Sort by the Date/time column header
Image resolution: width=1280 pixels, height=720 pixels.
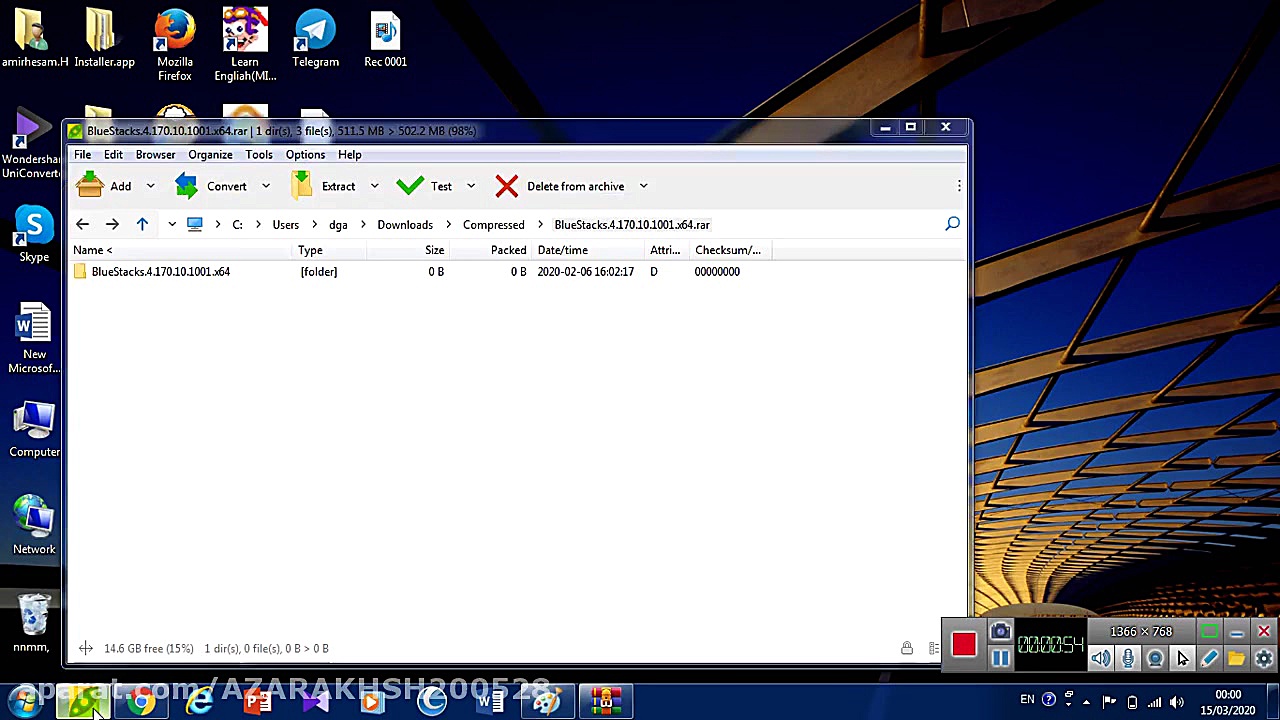[588, 250]
